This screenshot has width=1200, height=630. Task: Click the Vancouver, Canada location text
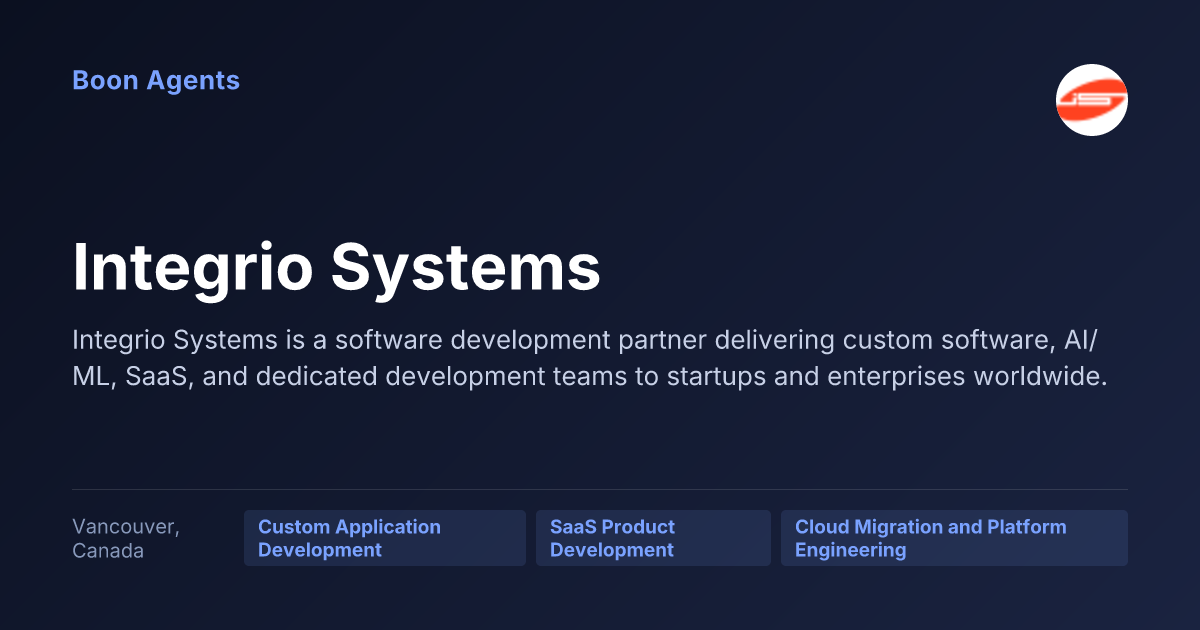[126, 539]
